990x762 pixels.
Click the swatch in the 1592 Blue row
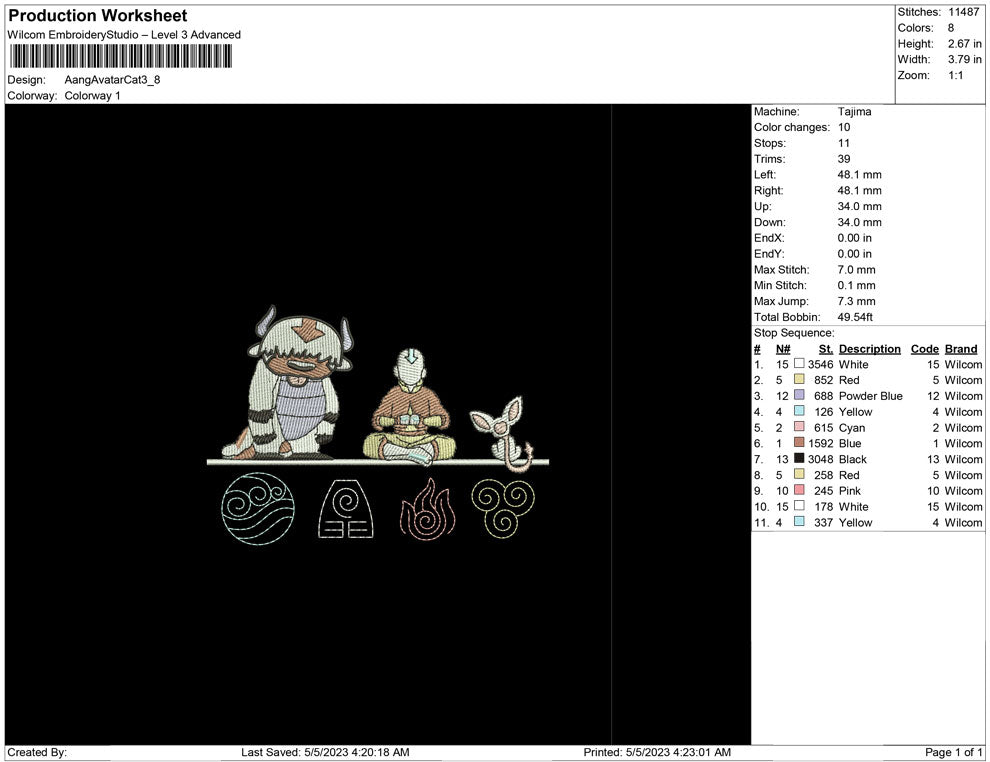pyautogui.click(x=799, y=443)
